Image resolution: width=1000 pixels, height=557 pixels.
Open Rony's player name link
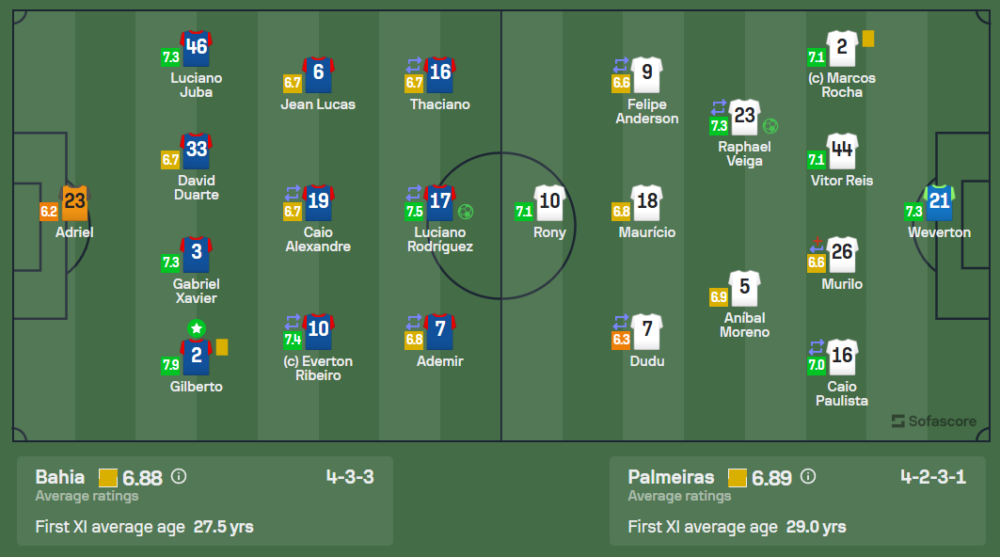click(549, 232)
